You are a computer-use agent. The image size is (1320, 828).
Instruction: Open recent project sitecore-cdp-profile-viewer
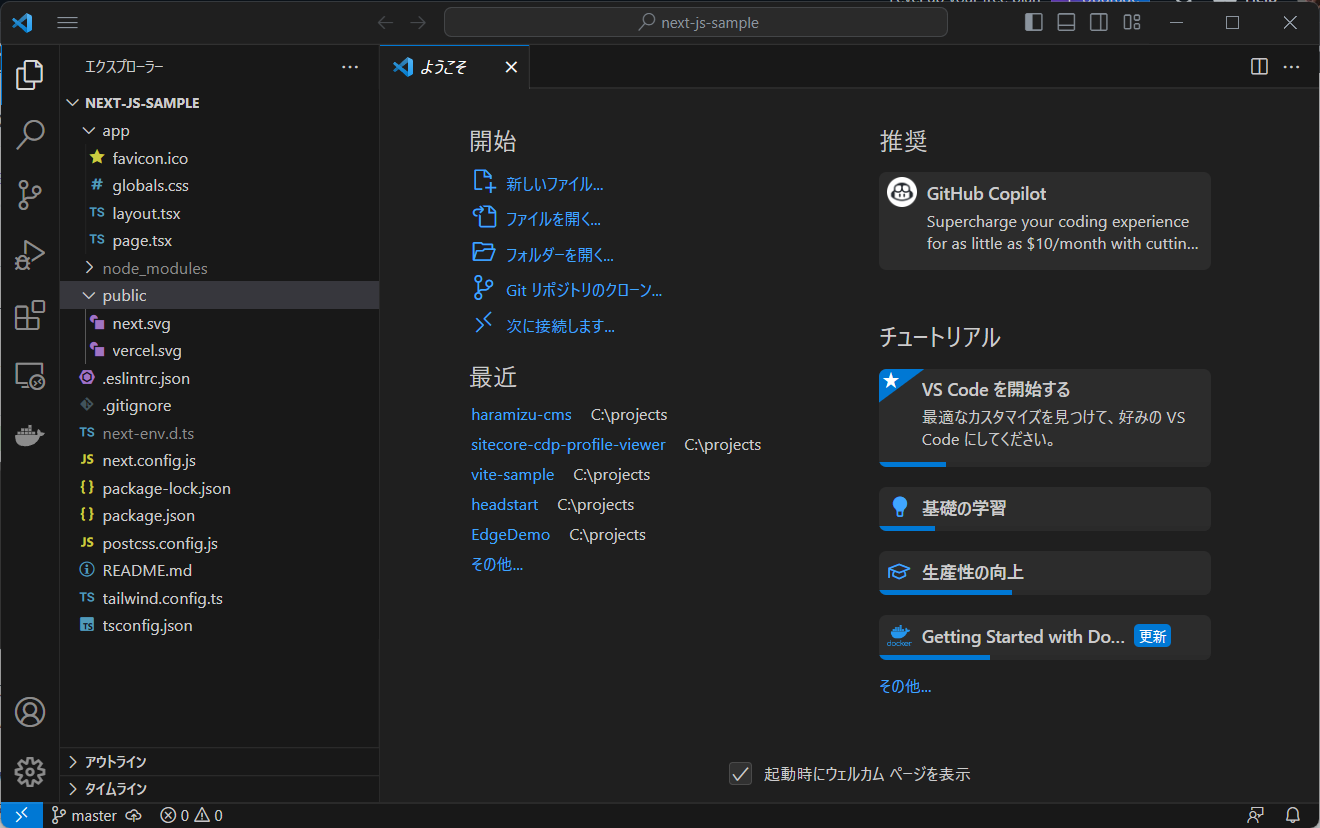[x=568, y=444]
